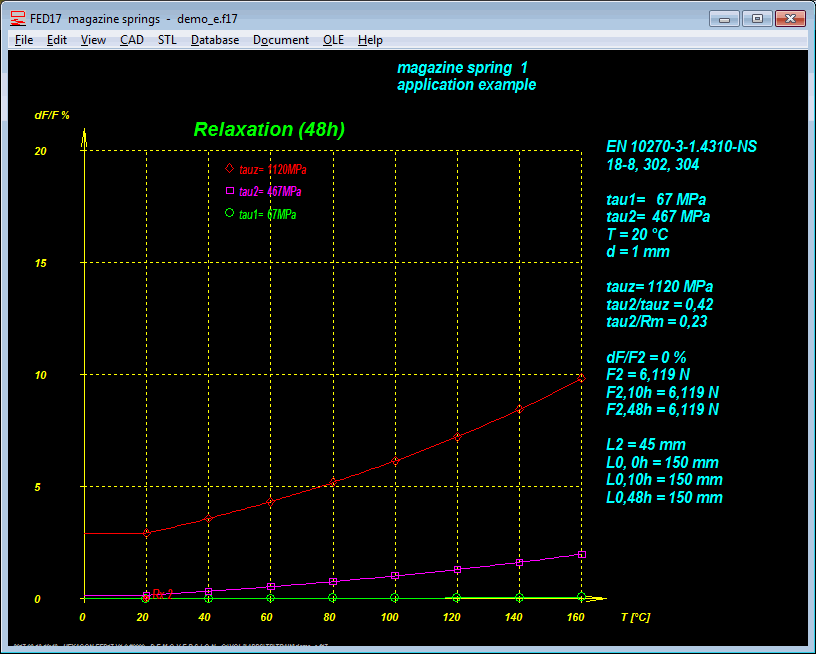
Task: Open the Database menu
Action: (215, 40)
